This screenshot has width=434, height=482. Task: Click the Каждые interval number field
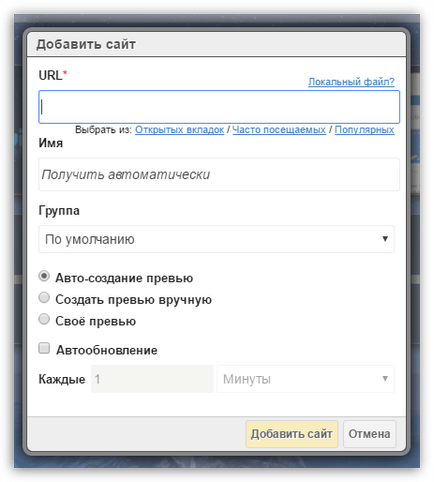152,379
